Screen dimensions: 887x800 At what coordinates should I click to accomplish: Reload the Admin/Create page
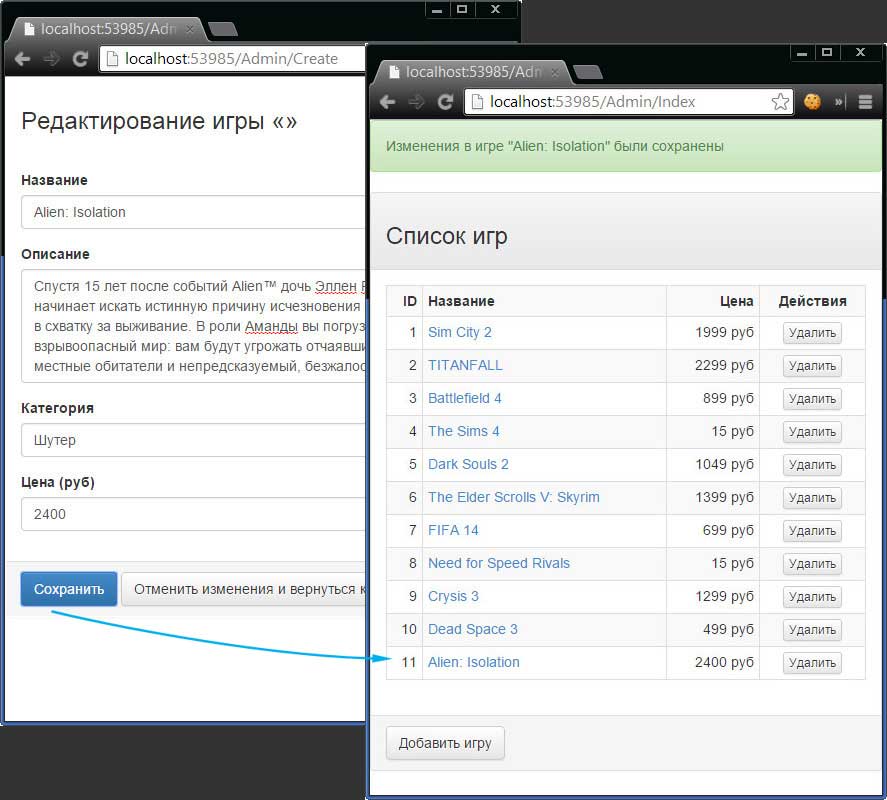coord(80,59)
